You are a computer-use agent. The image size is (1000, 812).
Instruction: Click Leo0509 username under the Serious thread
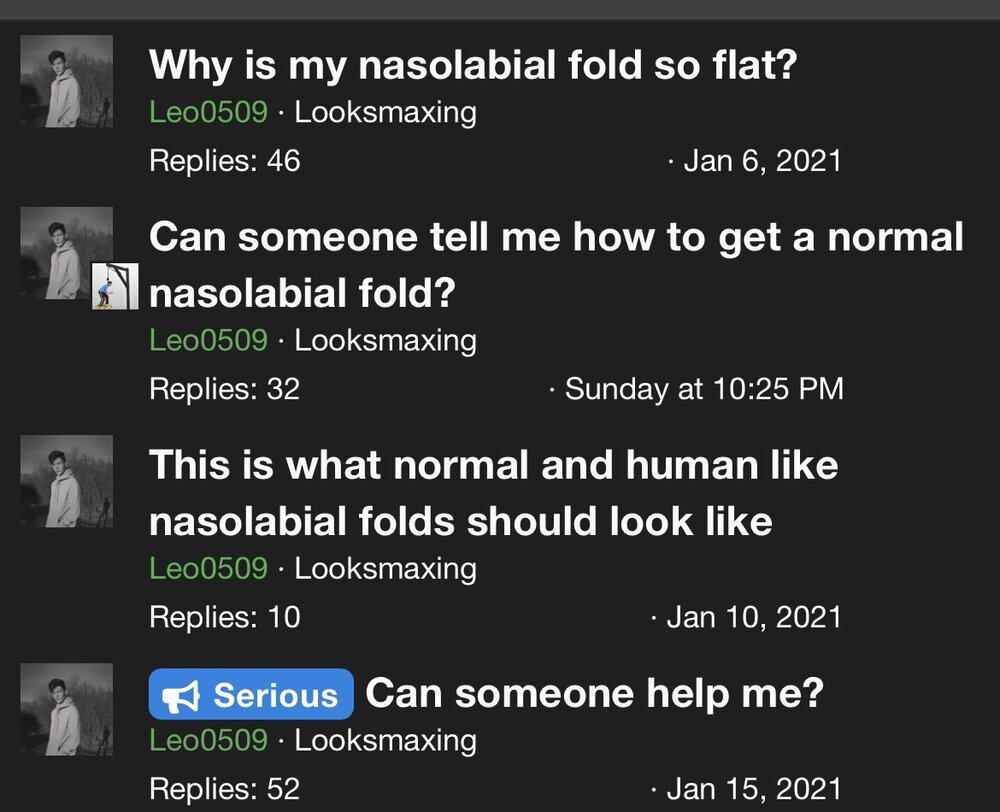[x=209, y=741]
